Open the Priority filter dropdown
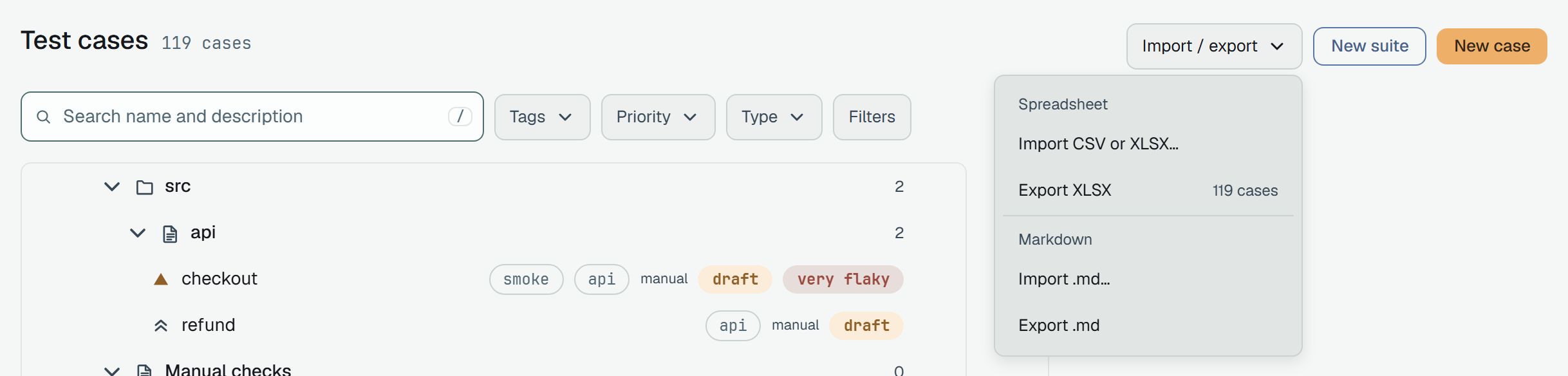 point(658,117)
